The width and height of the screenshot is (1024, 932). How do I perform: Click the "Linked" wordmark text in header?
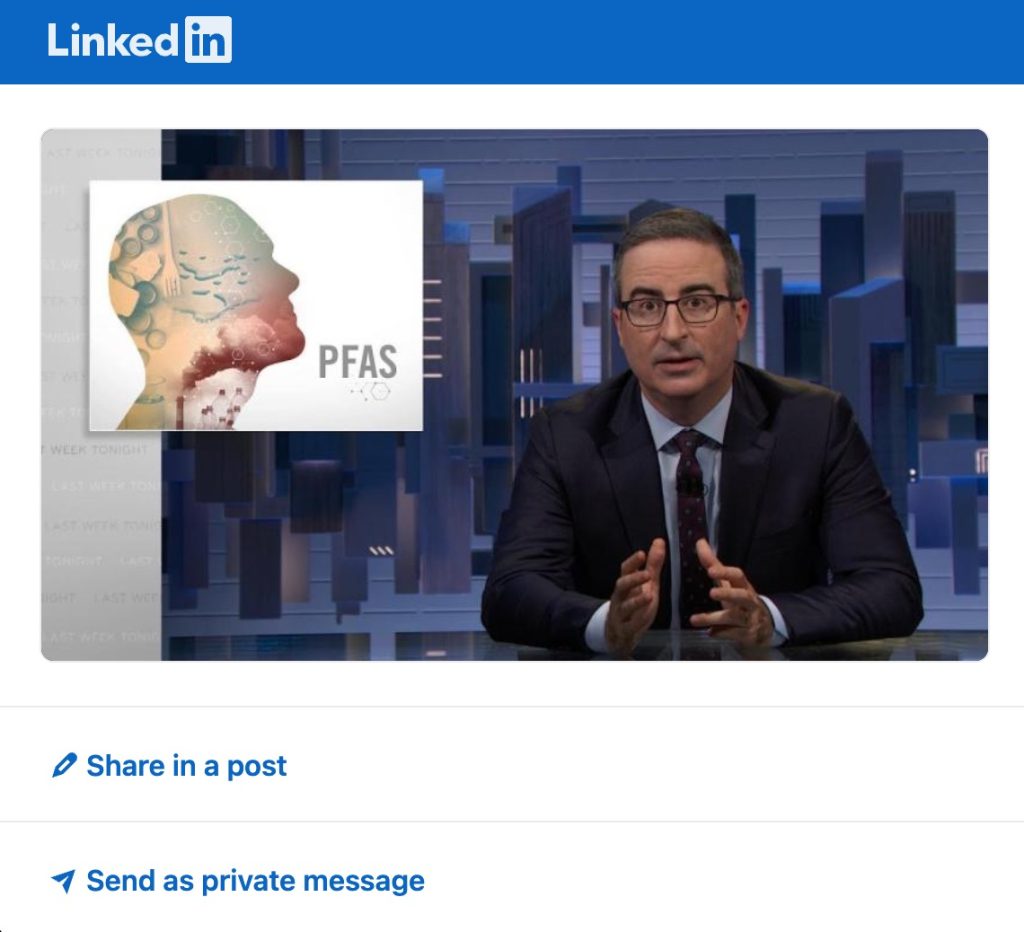112,40
